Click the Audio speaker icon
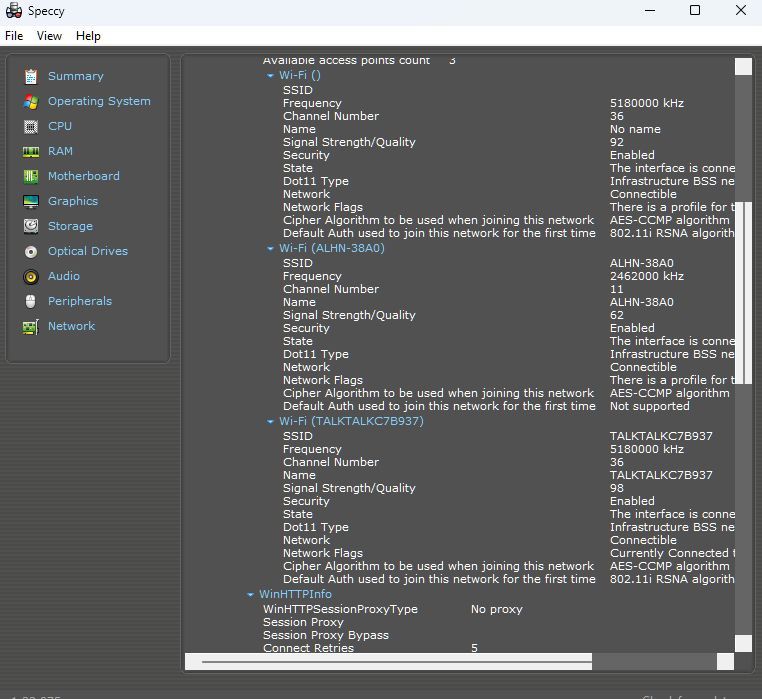Screen dimensions: 762x699 coord(31,277)
